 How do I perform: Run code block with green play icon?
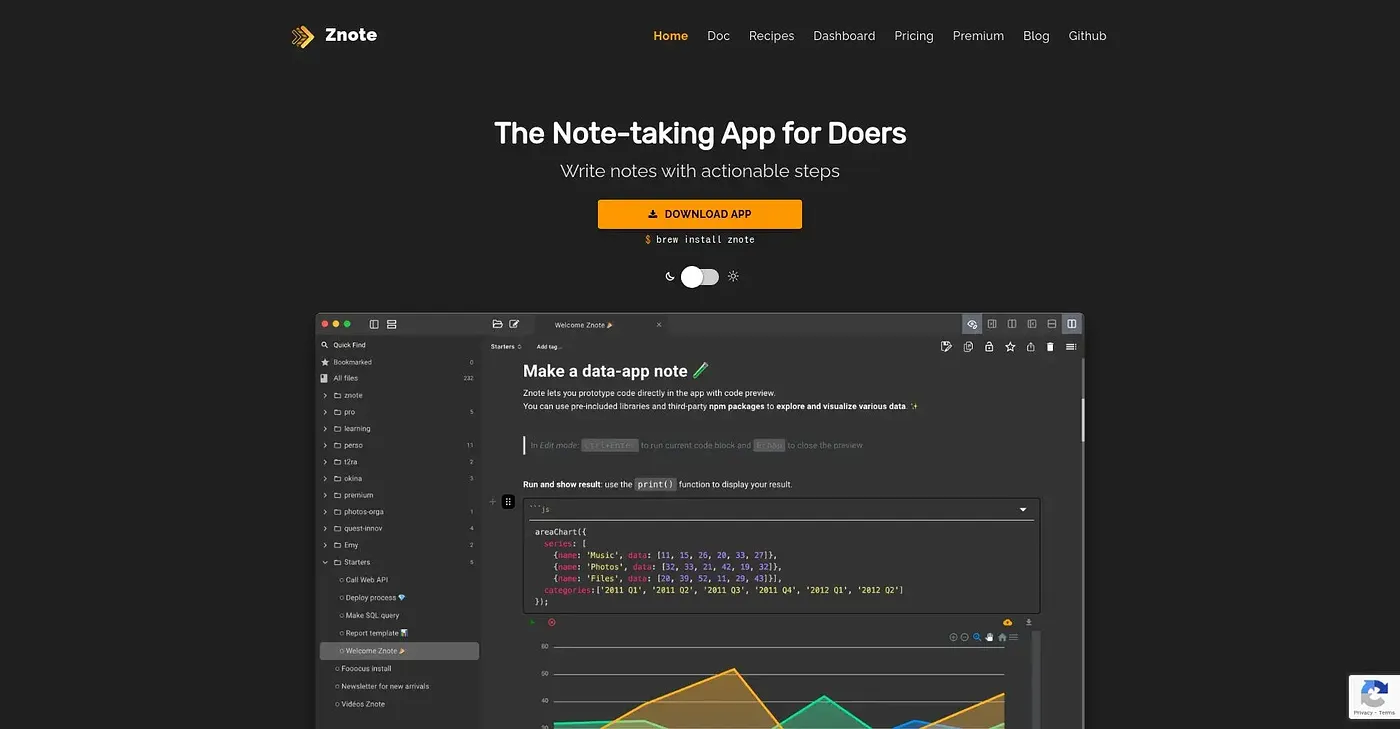(x=533, y=622)
